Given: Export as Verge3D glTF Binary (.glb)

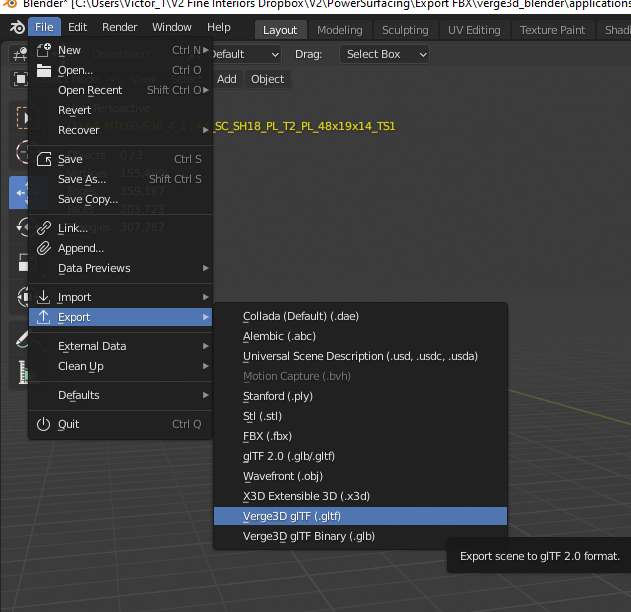Looking at the screenshot, I should point(360,536).
